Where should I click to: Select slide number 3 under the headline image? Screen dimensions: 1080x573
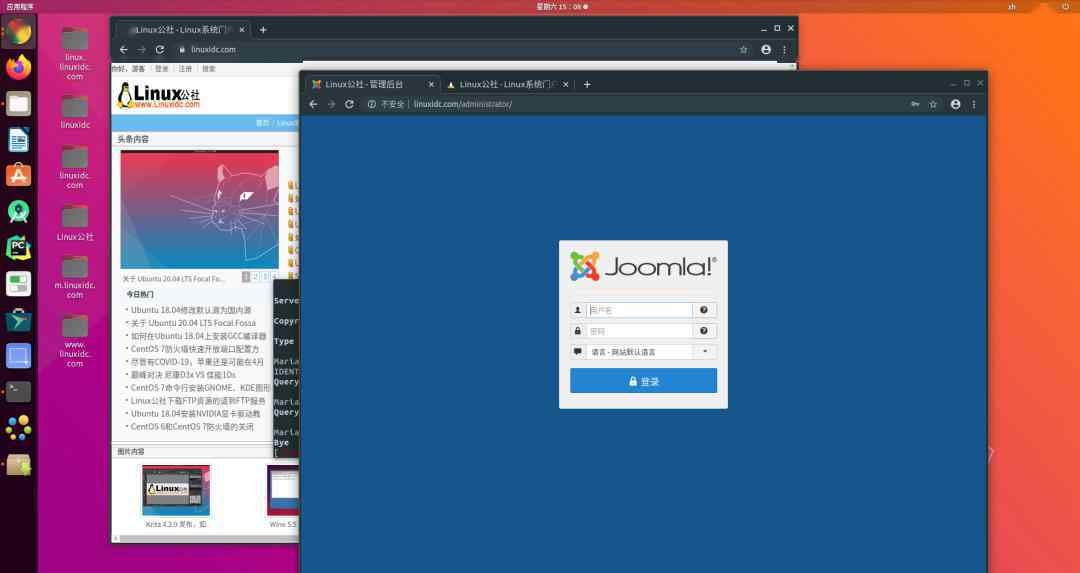pyautogui.click(x=264, y=277)
